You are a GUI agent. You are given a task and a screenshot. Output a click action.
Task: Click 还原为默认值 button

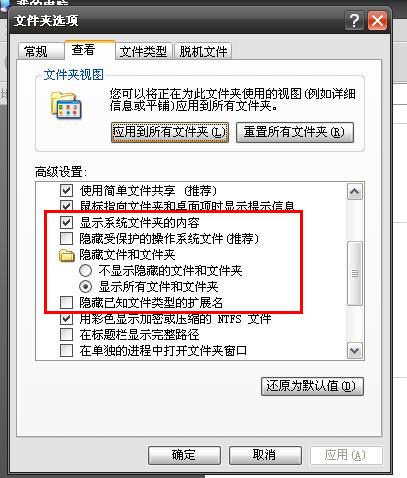point(312,386)
